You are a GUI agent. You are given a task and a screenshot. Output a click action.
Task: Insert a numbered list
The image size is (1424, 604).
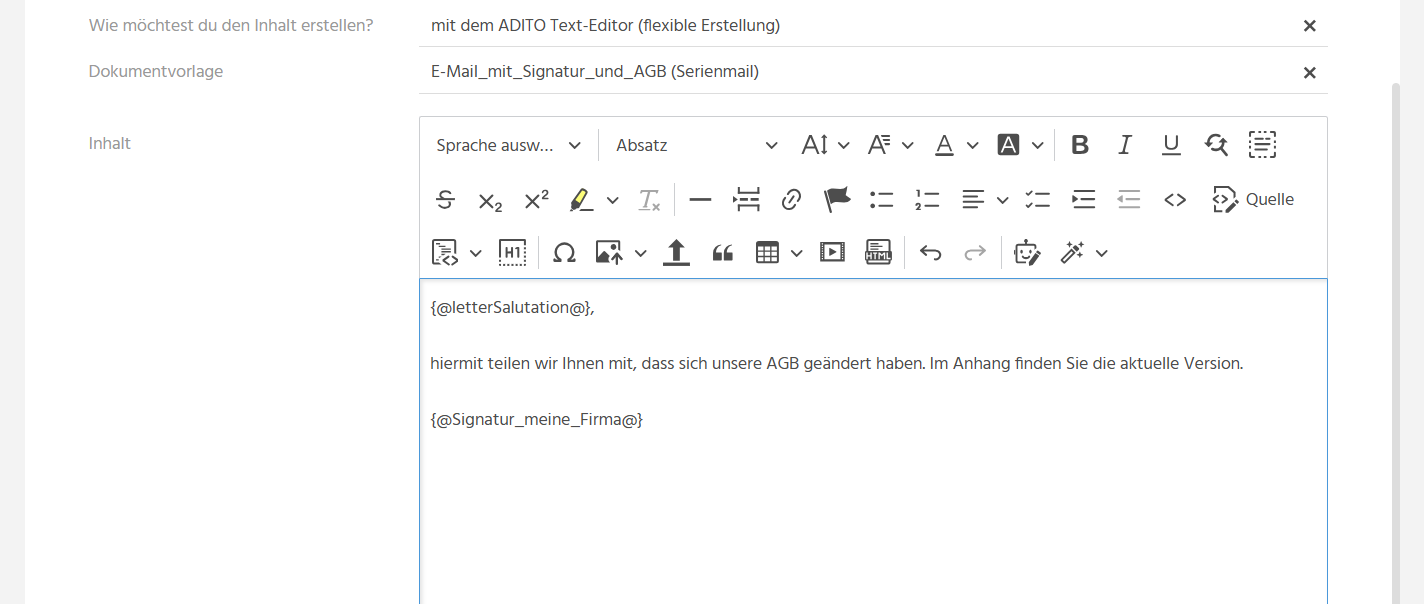point(927,199)
